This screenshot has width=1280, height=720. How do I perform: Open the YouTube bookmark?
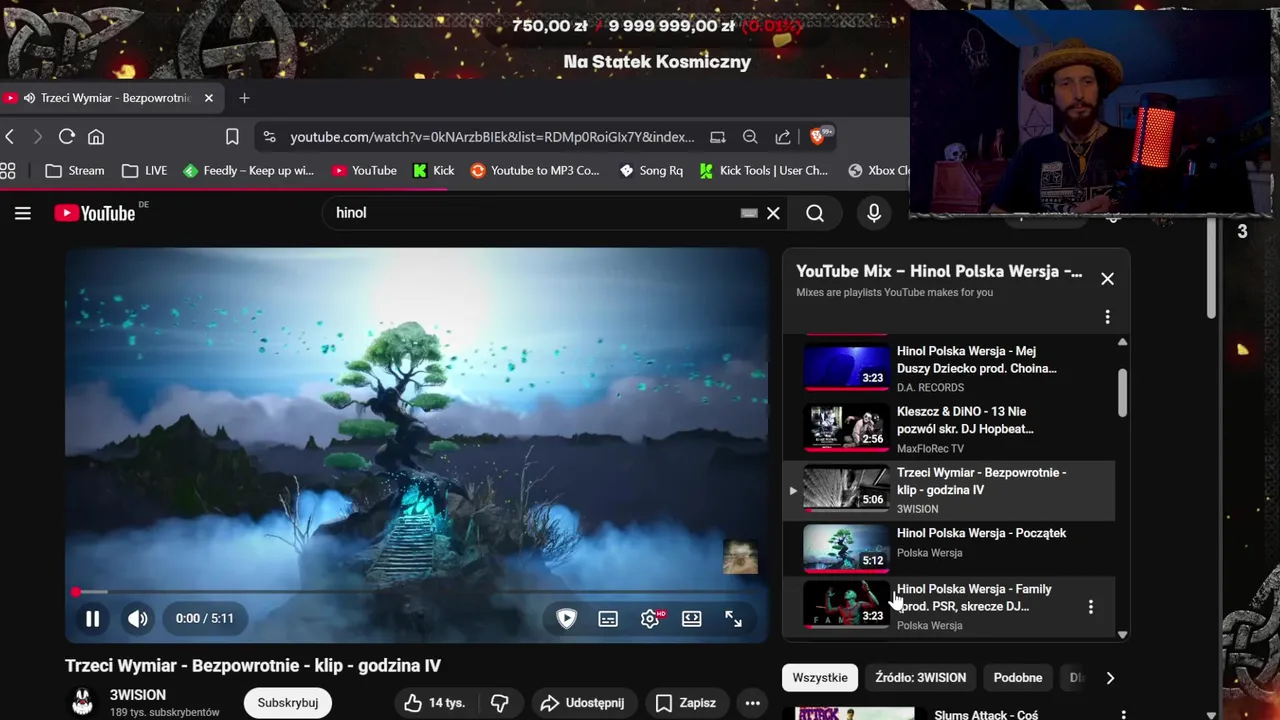pos(365,171)
